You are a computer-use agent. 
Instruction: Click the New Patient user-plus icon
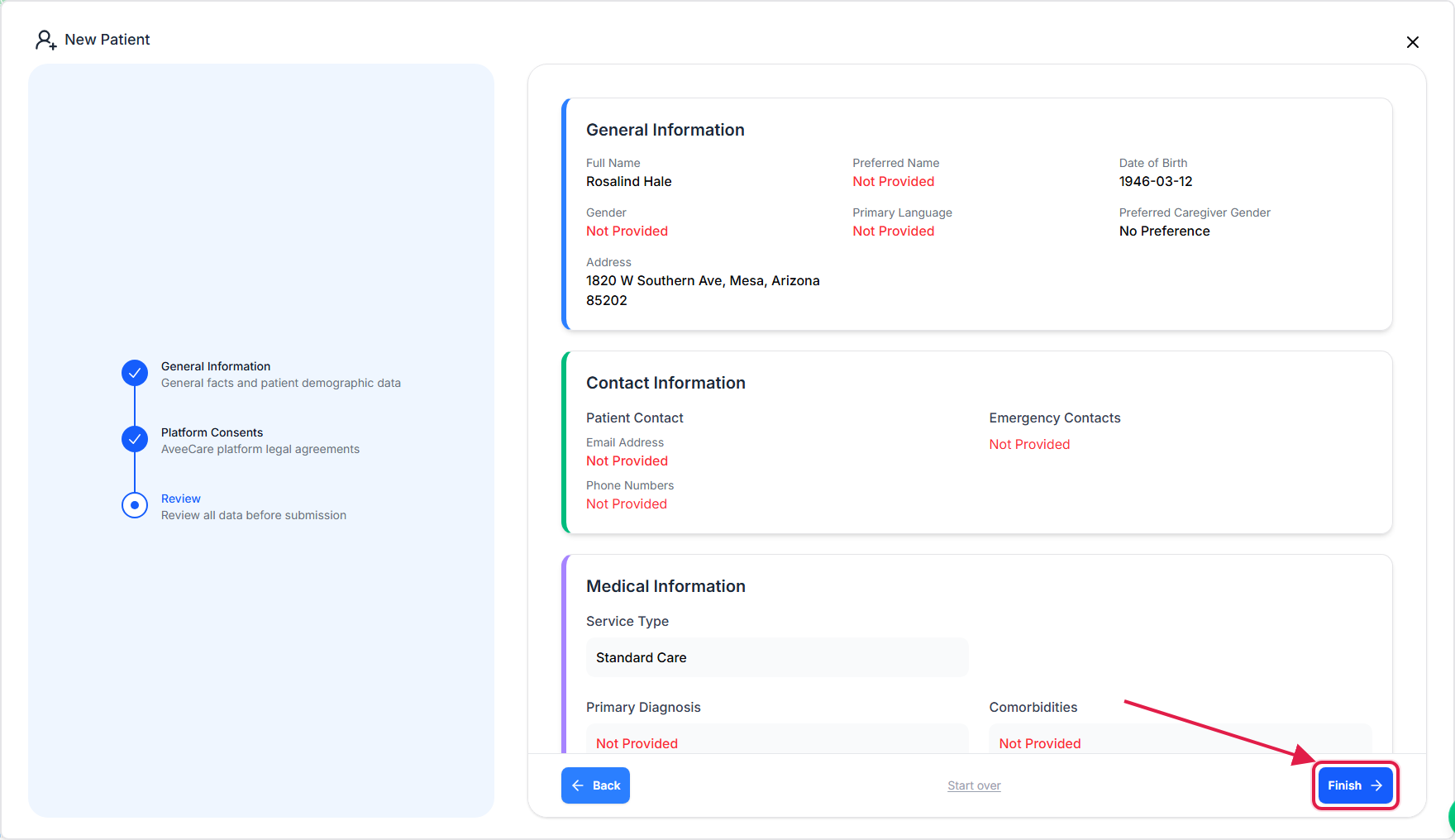click(45, 40)
